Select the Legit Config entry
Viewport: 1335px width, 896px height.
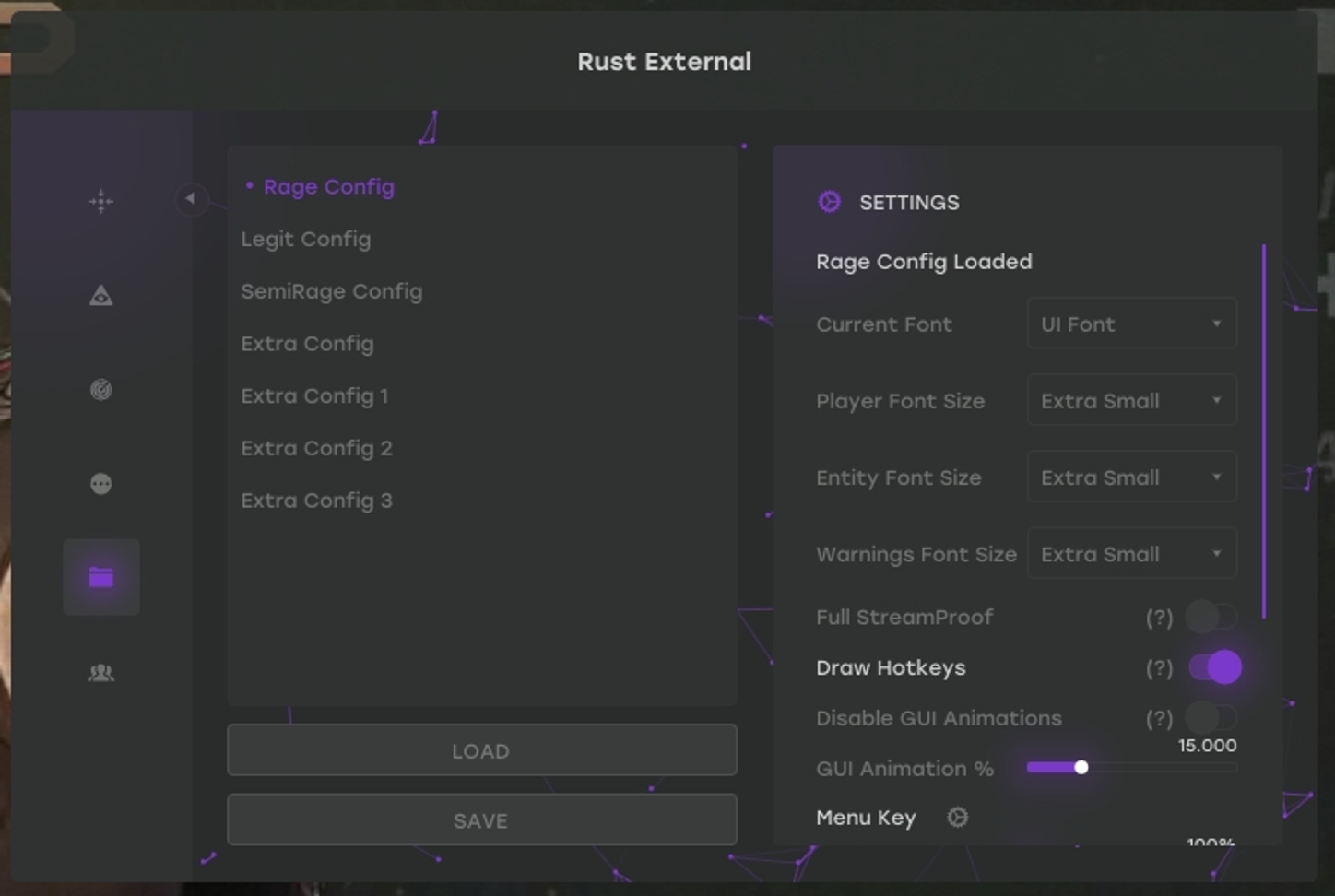pos(306,239)
